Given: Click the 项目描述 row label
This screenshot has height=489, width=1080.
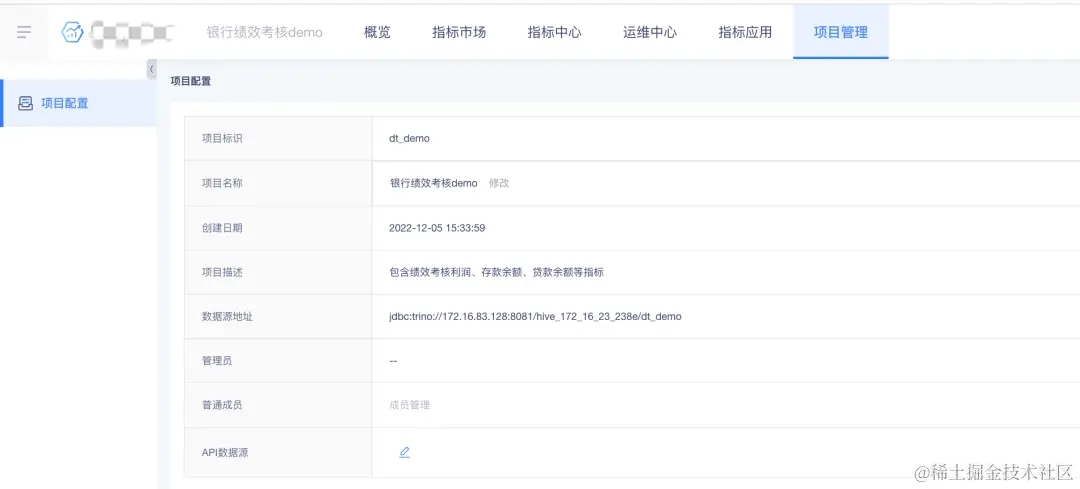Looking at the screenshot, I should pyautogui.click(x=222, y=272).
